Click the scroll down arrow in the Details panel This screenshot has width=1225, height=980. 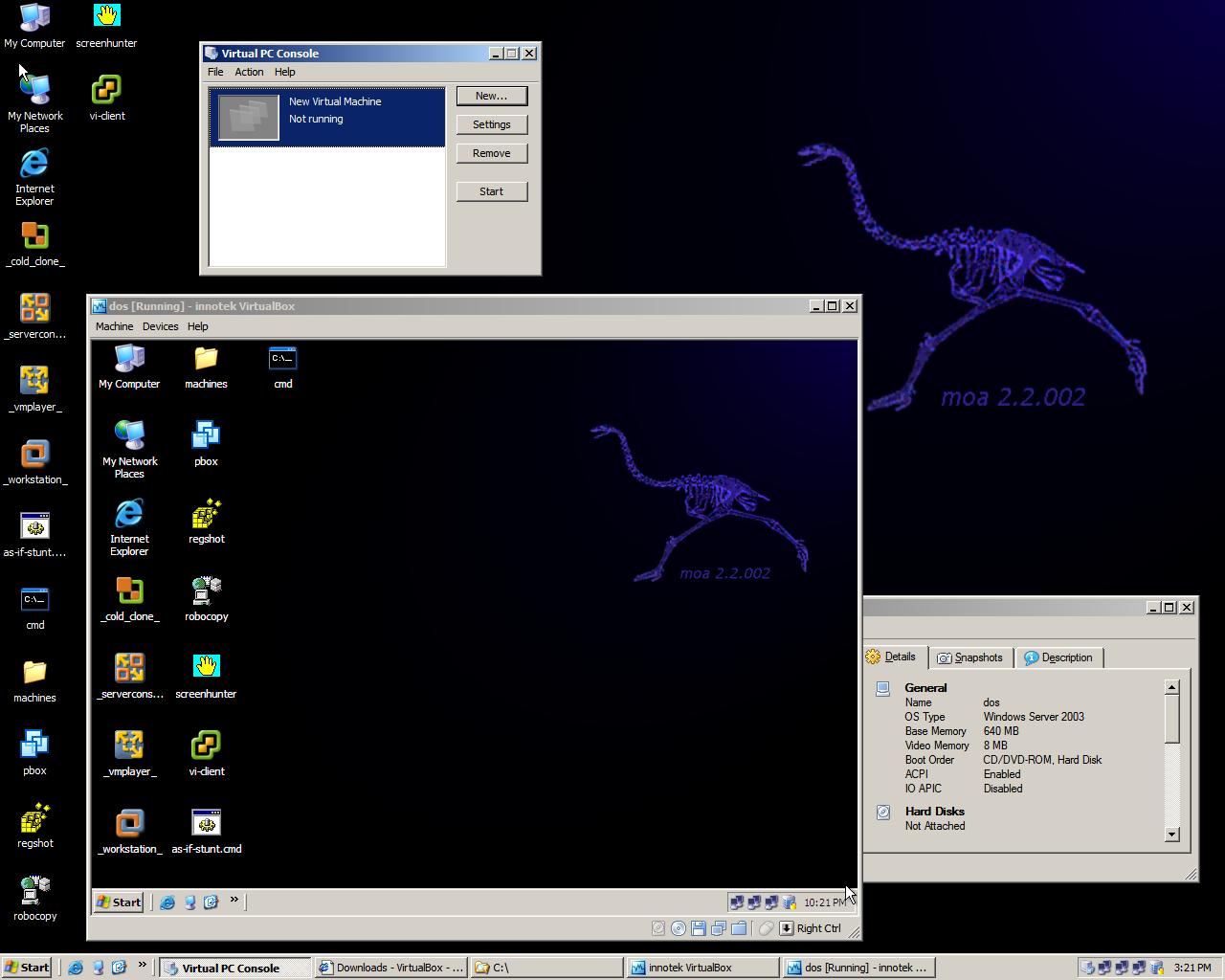point(1171,835)
